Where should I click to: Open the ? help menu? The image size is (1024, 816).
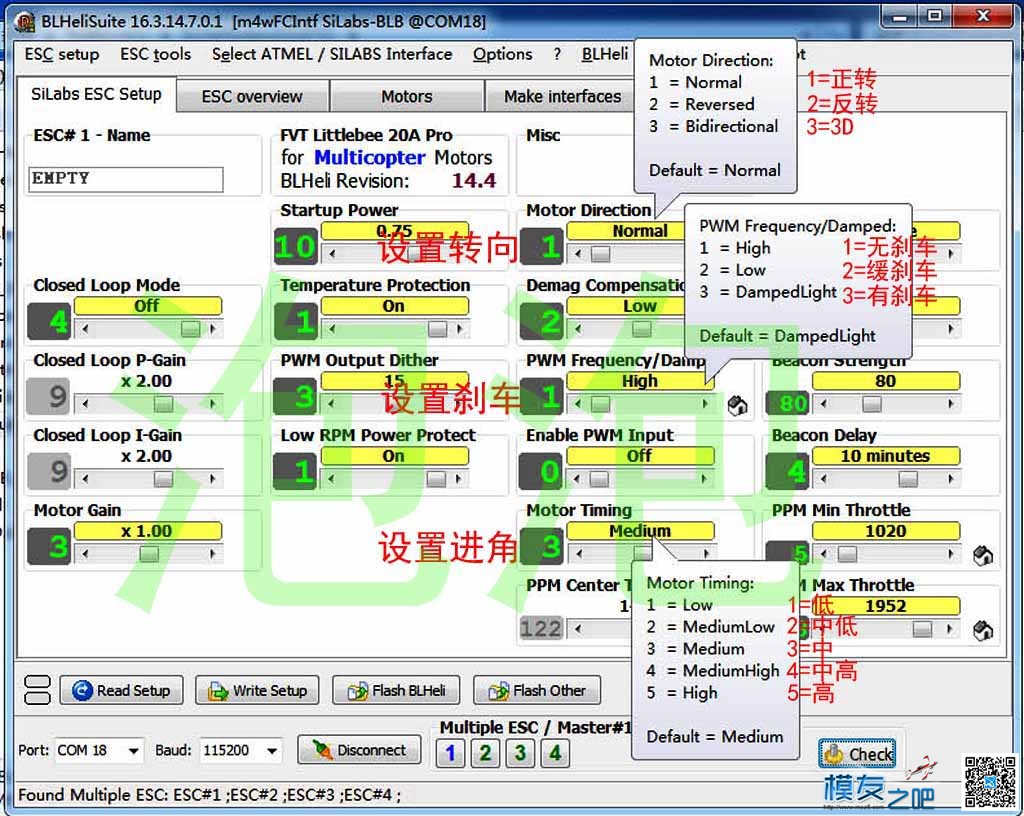[557, 54]
